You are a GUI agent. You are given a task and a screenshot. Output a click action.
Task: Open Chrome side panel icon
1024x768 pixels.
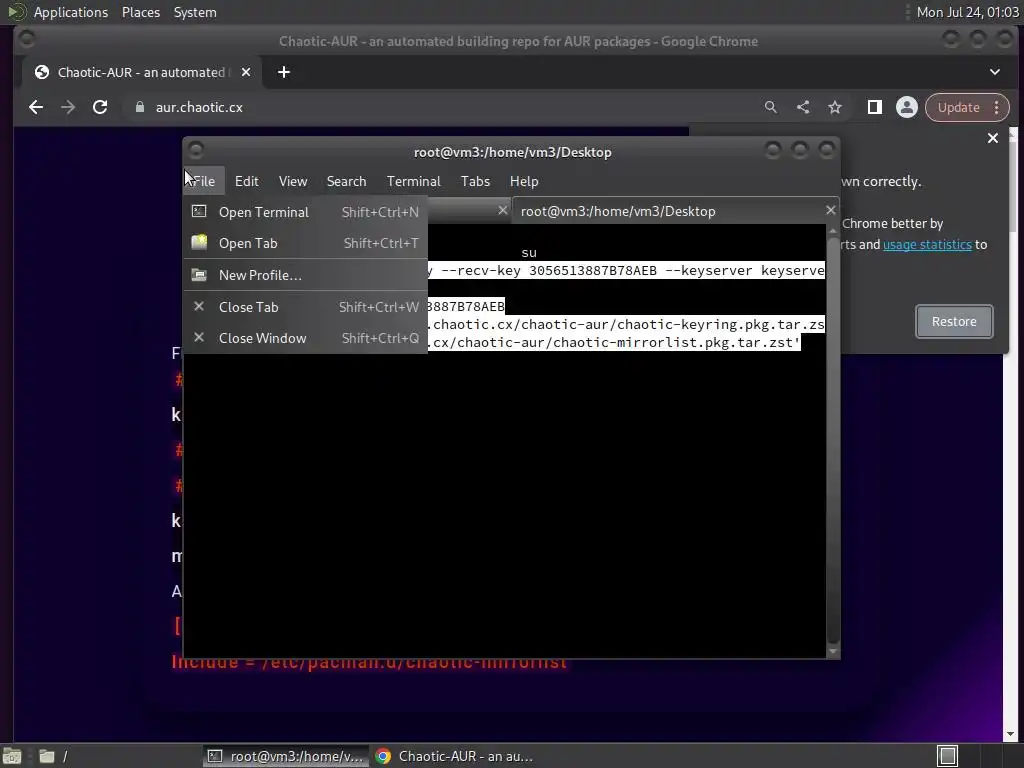[874, 107]
